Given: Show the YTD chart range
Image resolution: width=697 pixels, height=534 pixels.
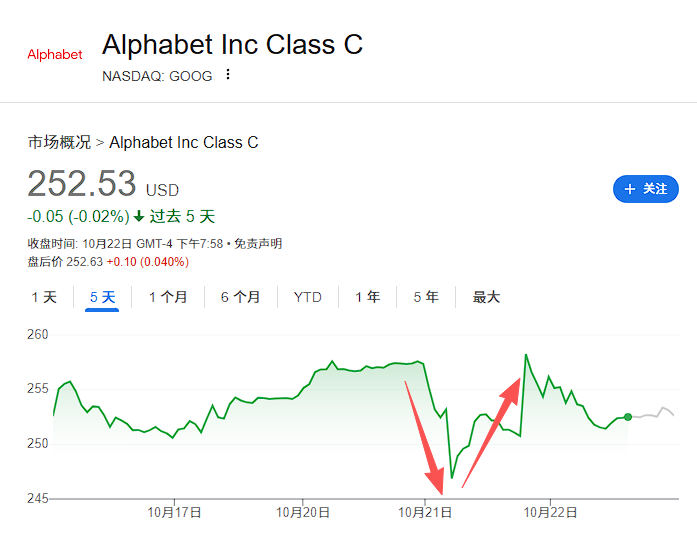Looking at the screenshot, I should 307,297.
